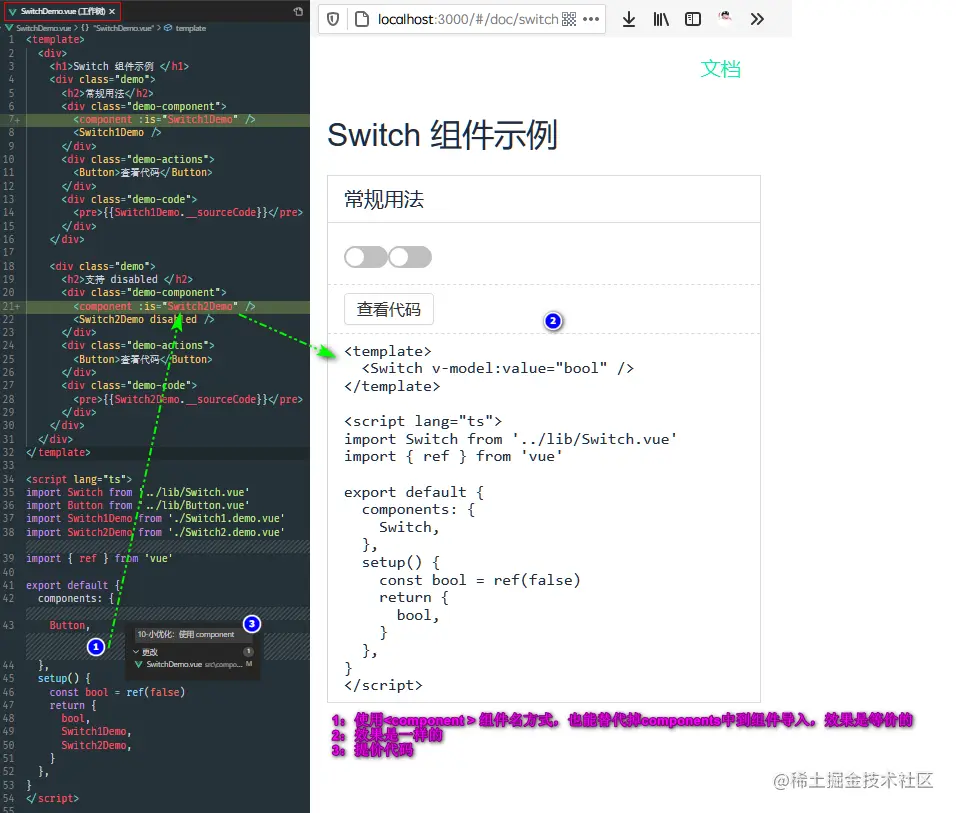Screen dimensions: 956x813
Task: Click the changes count badge 1
Action: [248, 652]
